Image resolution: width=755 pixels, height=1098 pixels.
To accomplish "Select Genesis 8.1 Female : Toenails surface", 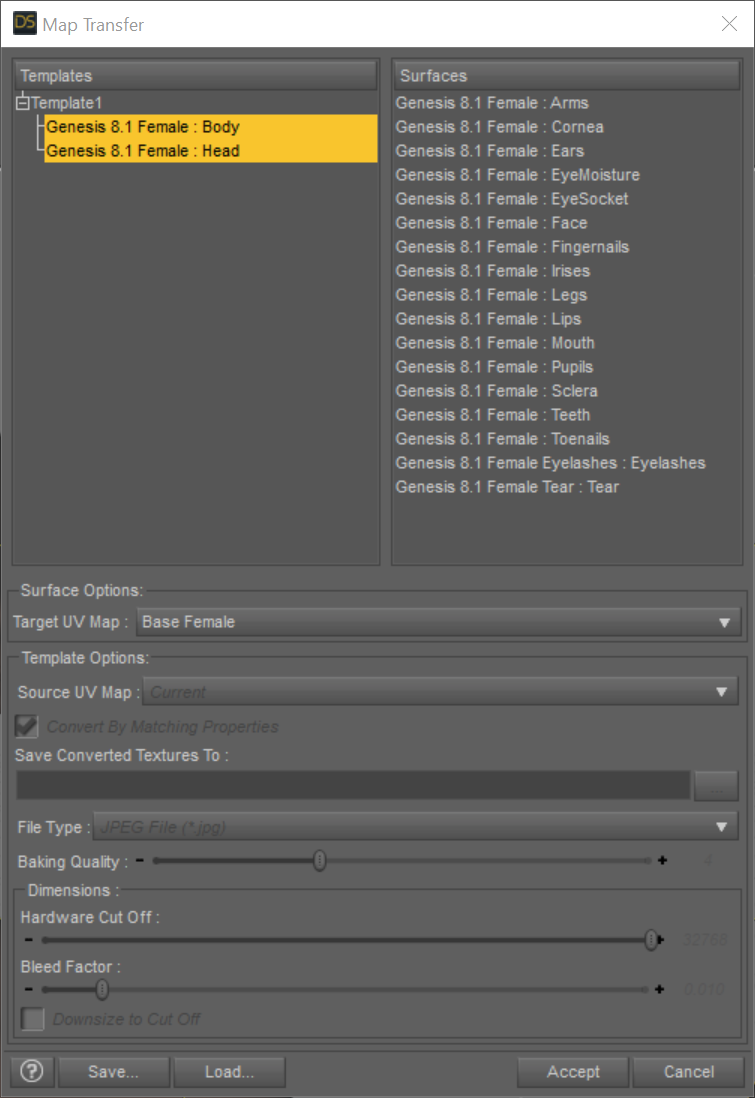I will point(502,438).
